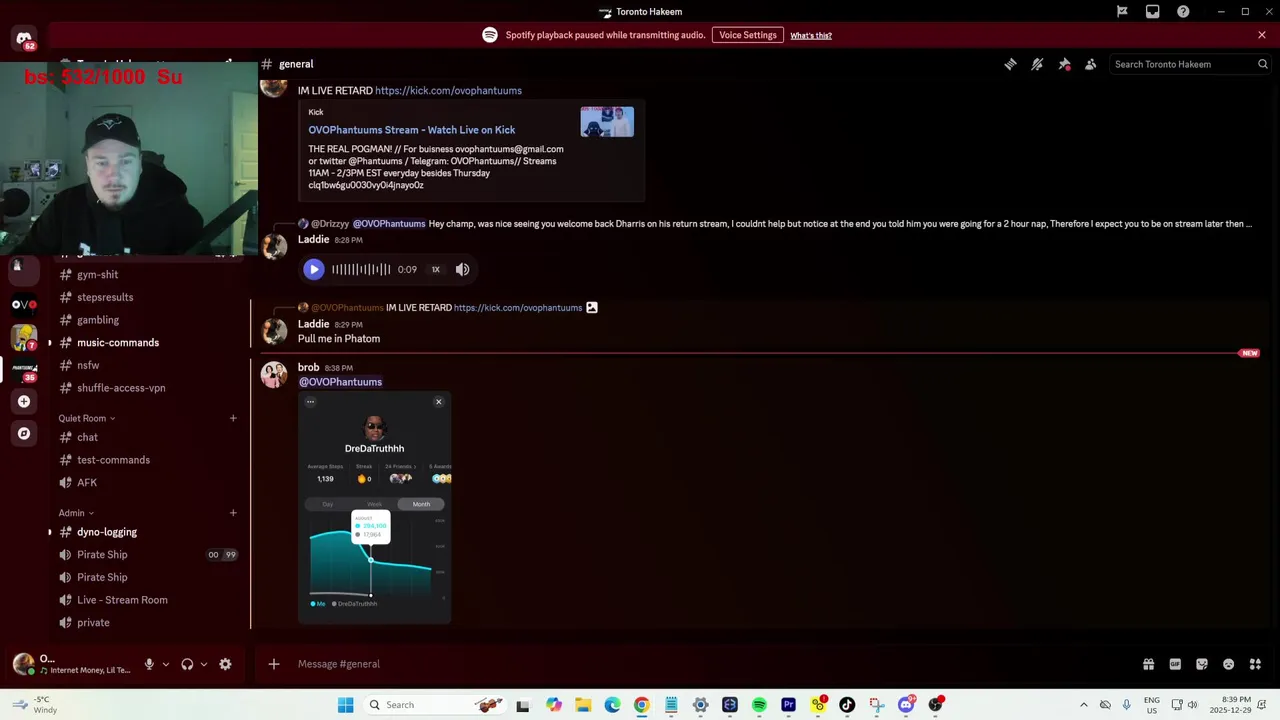This screenshot has width=1280, height=720.
Task: Seek within the voice message waveform
Action: (361, 269)
